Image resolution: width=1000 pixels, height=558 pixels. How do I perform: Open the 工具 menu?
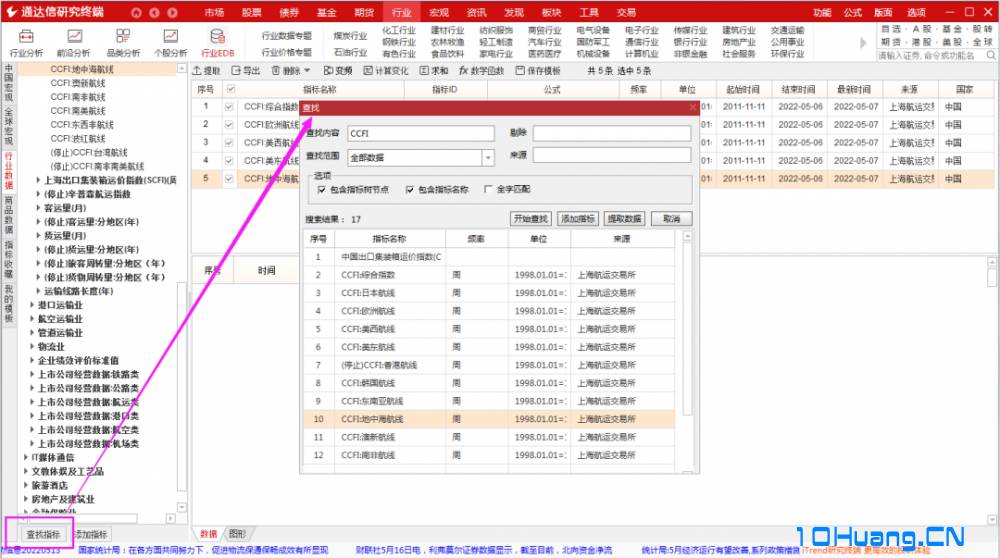[x=589, y=12]
